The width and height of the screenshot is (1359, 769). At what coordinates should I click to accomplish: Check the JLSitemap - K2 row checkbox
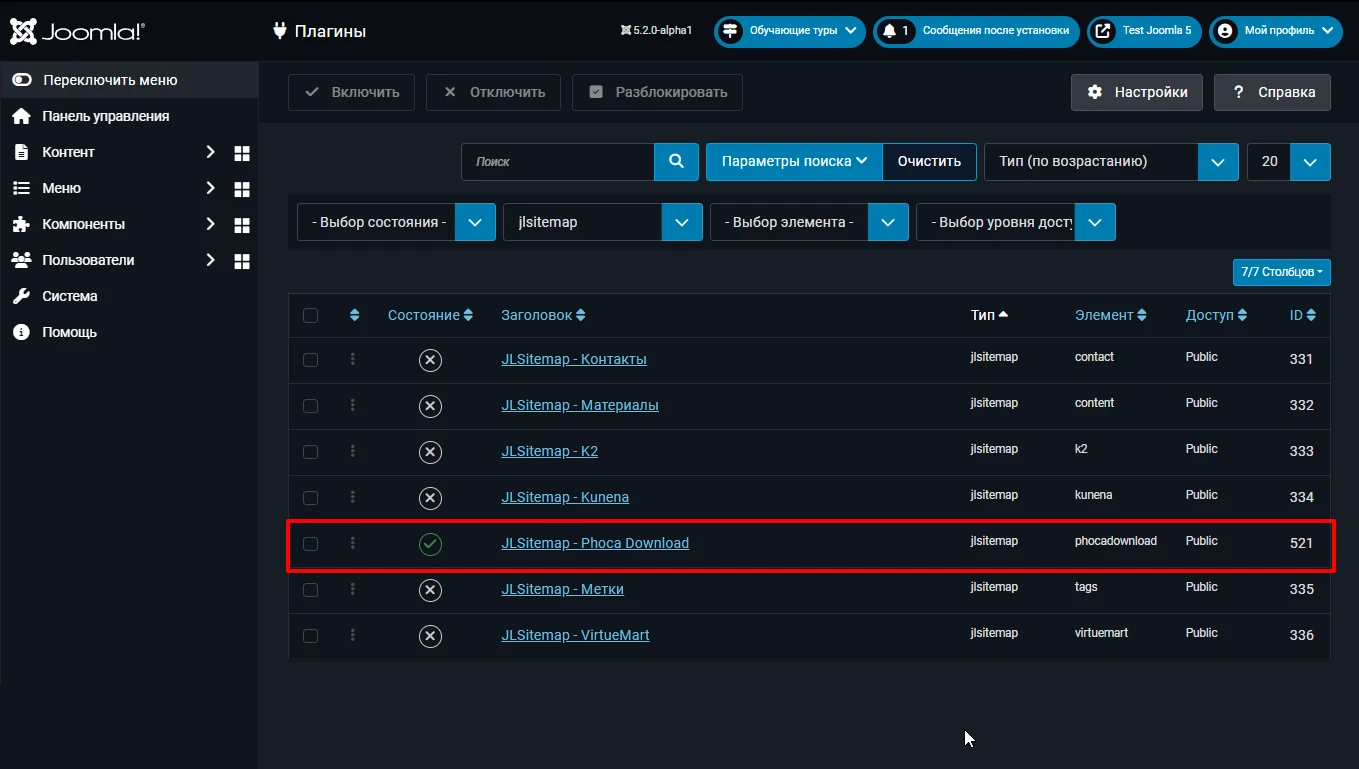coord(310,452)
